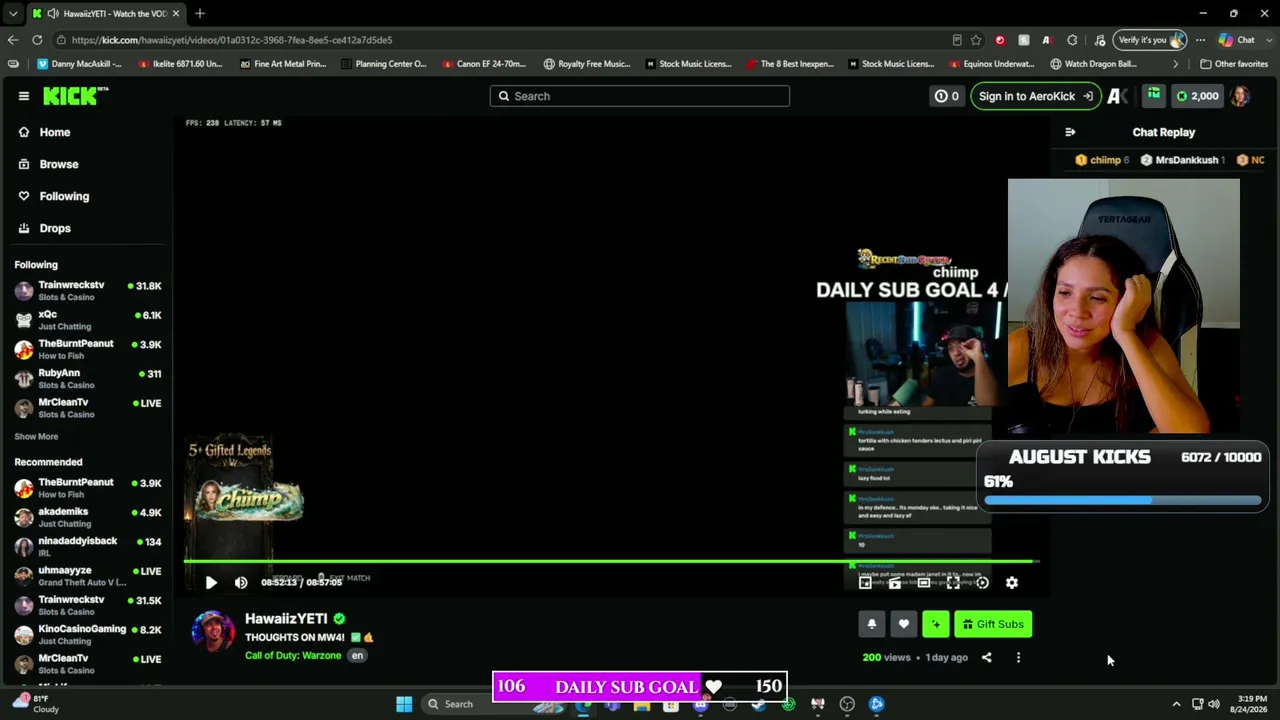Play the VOD video
Viewport: 1280px width, 720px height.
tap(211, 582)
